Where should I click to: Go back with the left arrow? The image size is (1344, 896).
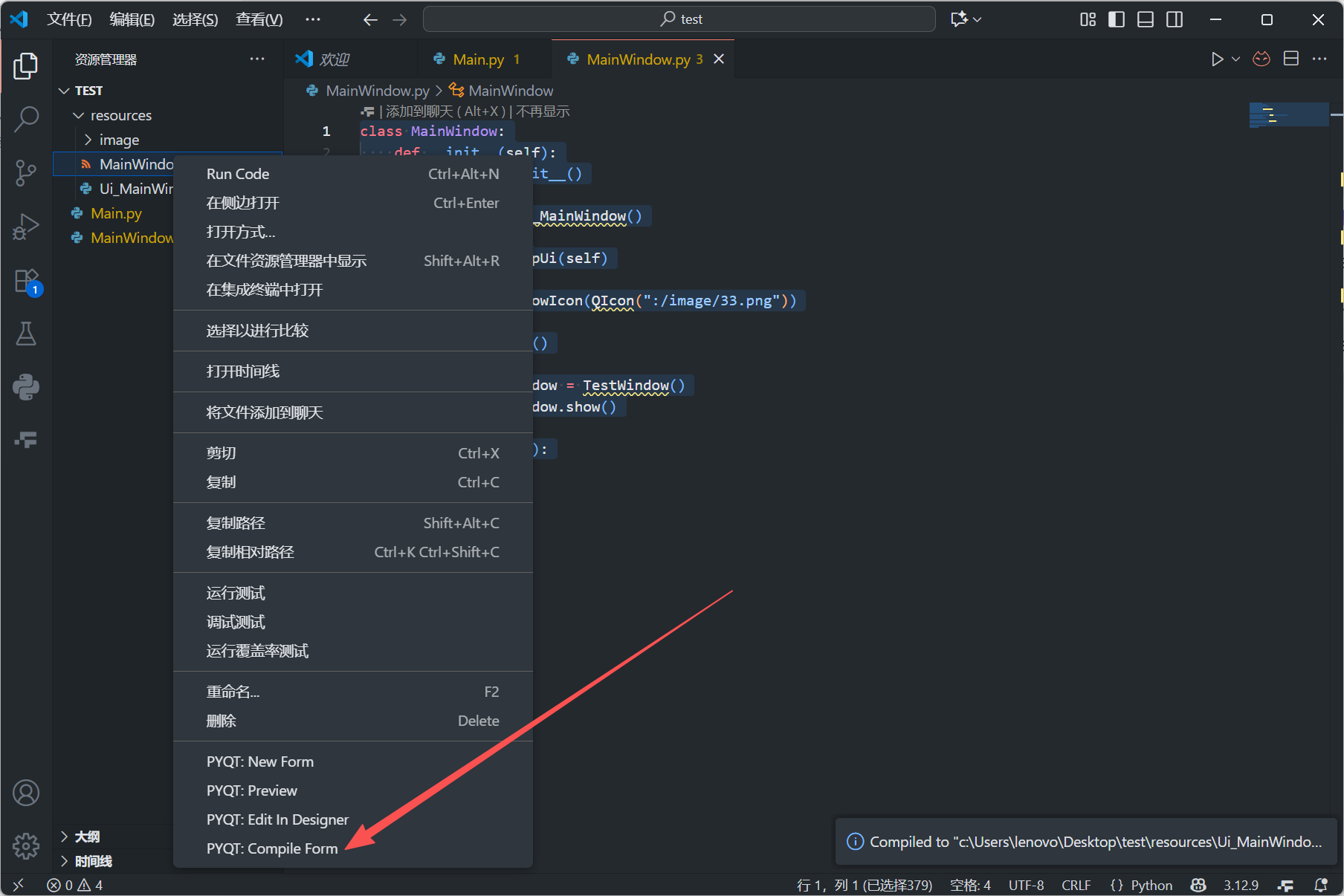[x=370, y=19]
